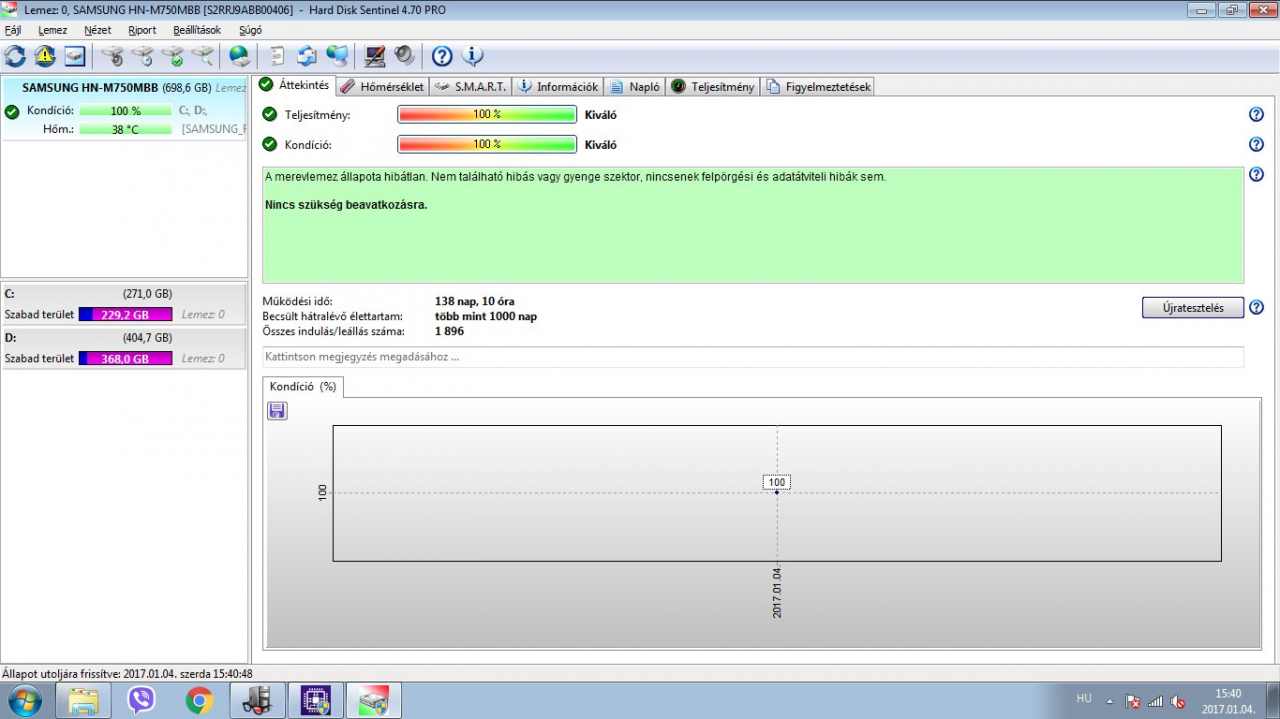The image size is (1280, 719).
Task: Switch to the Teljesítmény tab
Action: tap(713, 87)
